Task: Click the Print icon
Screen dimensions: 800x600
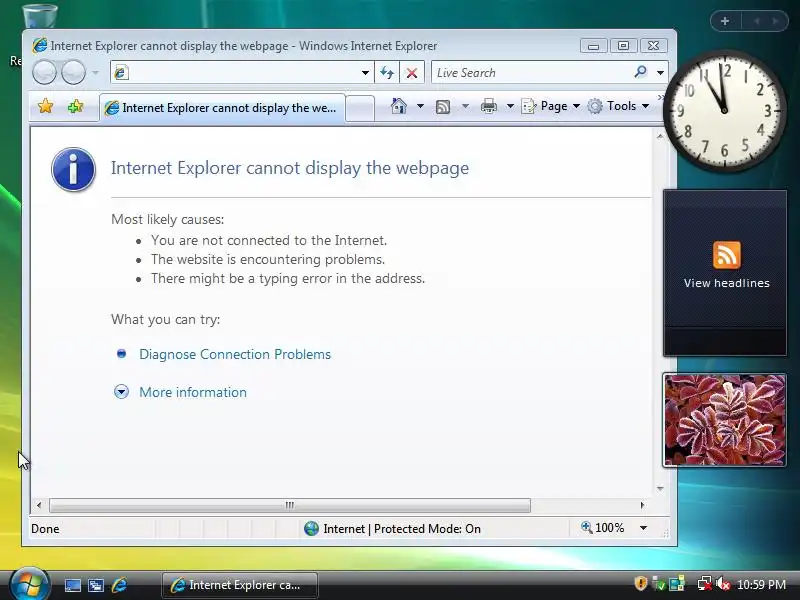Action: [x=489, y=106]
